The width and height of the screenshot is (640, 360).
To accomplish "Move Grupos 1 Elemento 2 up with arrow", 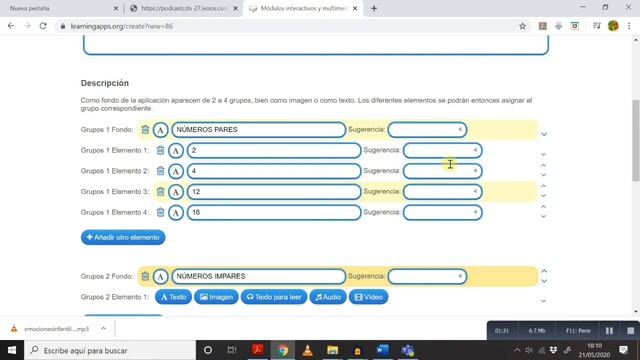I will (x=543, y=166).
